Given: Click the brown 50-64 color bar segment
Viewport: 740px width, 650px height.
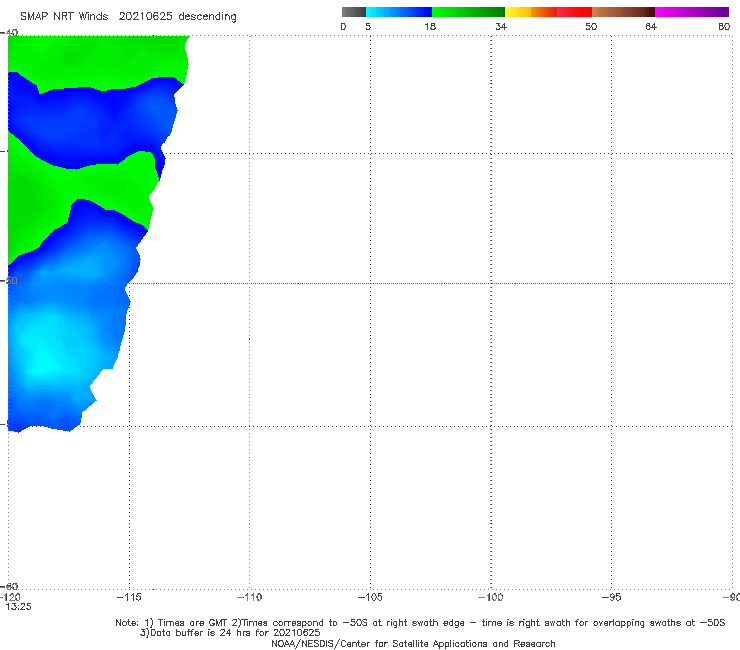Looking at the screenshot, I should (x=623, y=12).
